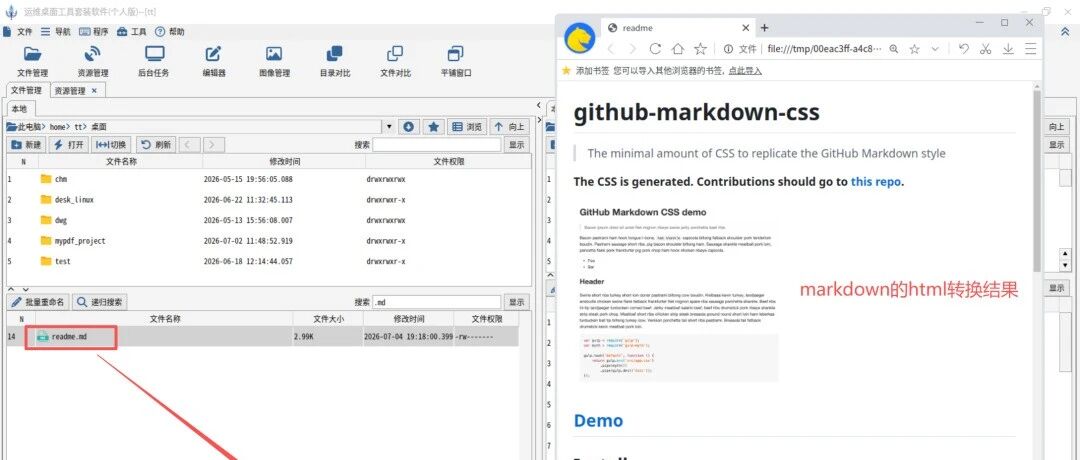Open the 导航 menu
Image resolution: width=1080 pixels, height=460 pixels.
pyautogui.click(x=56, y=32)
